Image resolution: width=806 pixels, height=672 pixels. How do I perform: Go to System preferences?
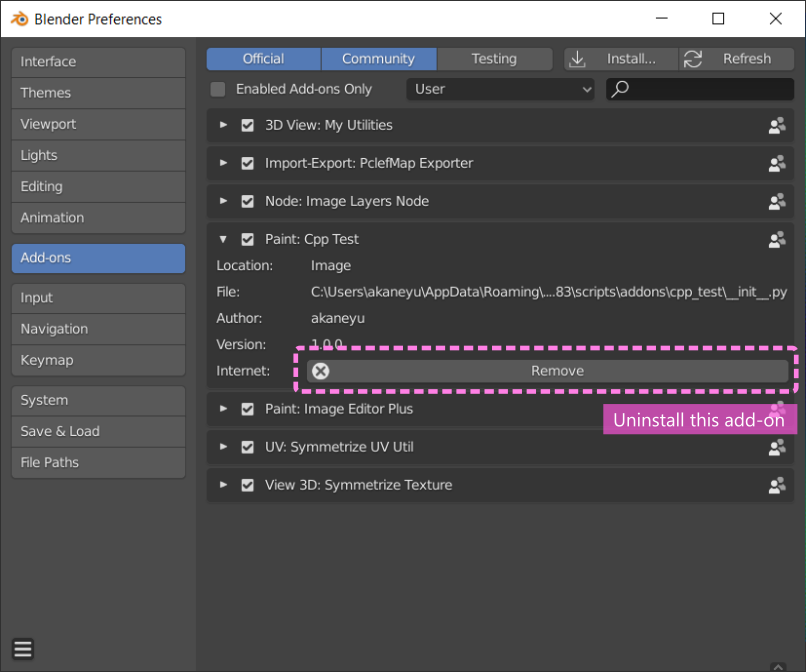[98, 401]
